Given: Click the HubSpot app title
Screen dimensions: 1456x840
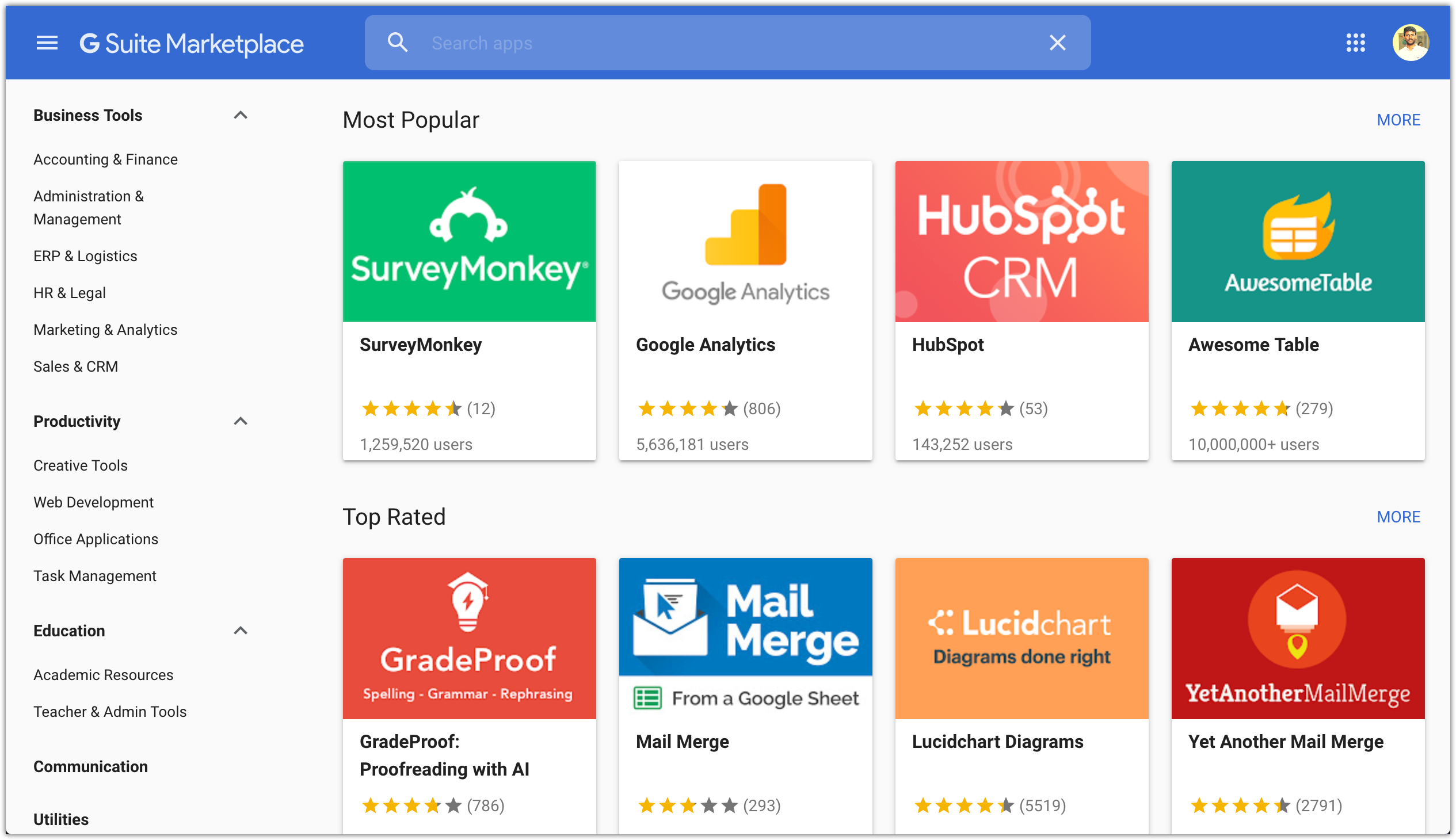Looking at the screenshot, I should (948, 345).
